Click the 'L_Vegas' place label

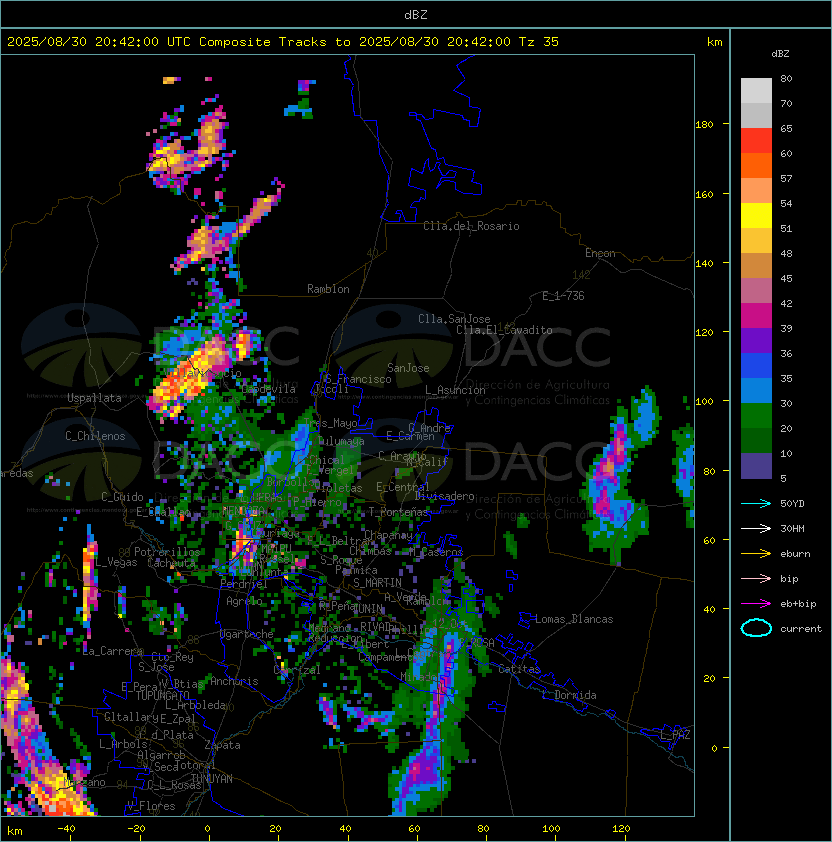116,562
